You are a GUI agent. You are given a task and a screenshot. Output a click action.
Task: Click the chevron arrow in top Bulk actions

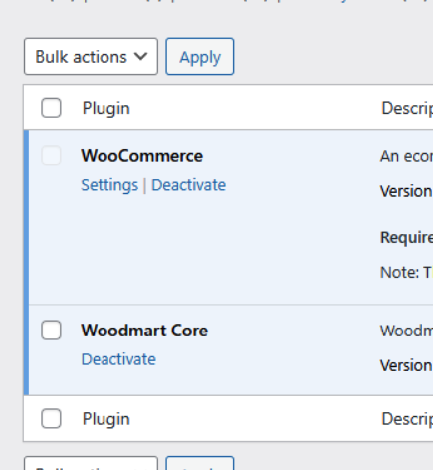pyautogui.click(x=140, y=56)
